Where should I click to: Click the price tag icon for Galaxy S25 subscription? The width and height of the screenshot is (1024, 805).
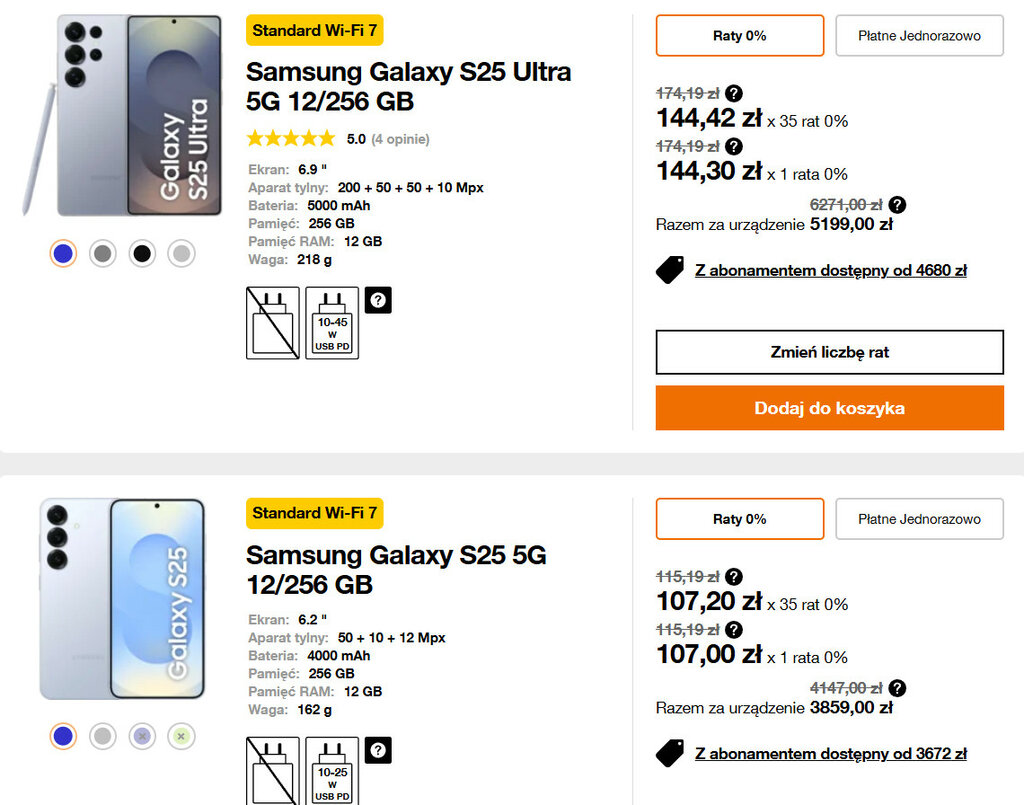(x=670, y=753)
